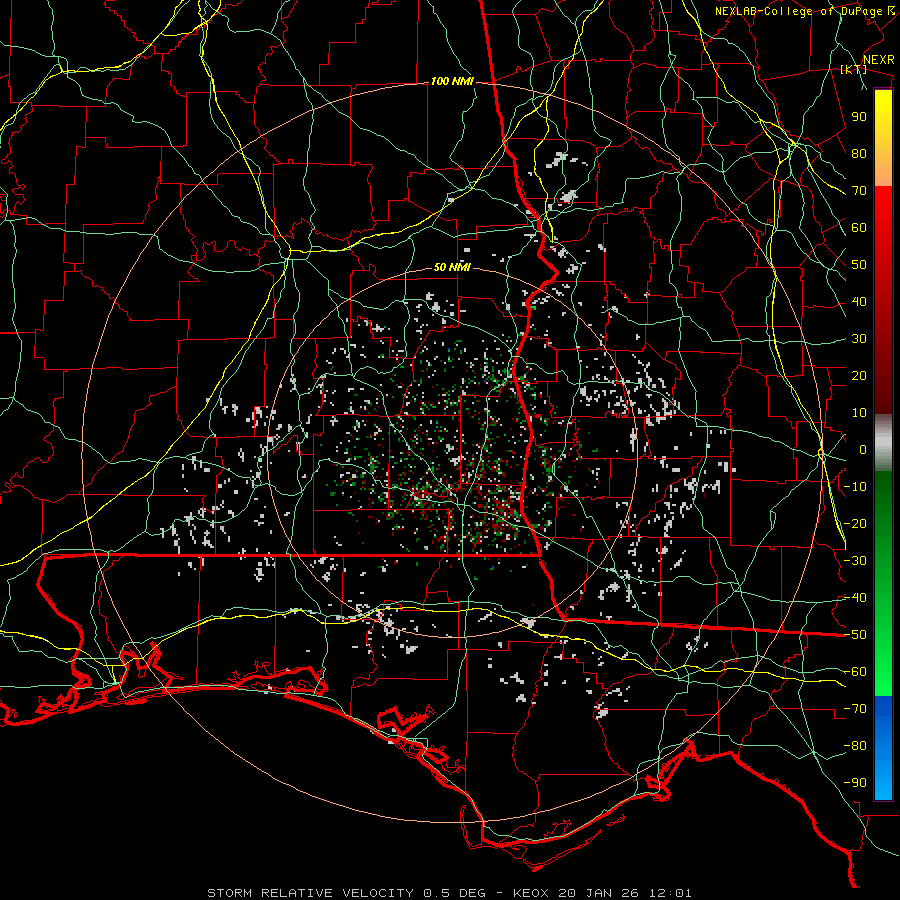Screen dimensions: 900x900
Task: Select the 40 value on the velocity scale
Action: [859, 302]
